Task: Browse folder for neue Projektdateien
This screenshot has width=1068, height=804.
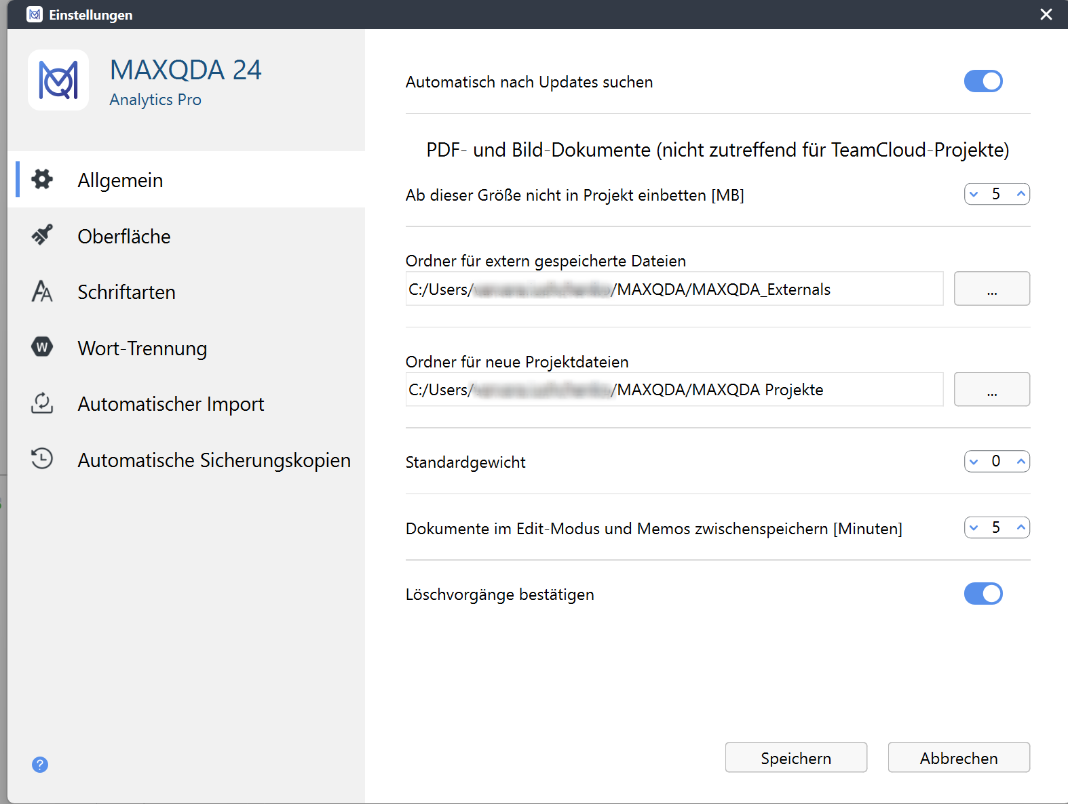Action: click(992, 390)
